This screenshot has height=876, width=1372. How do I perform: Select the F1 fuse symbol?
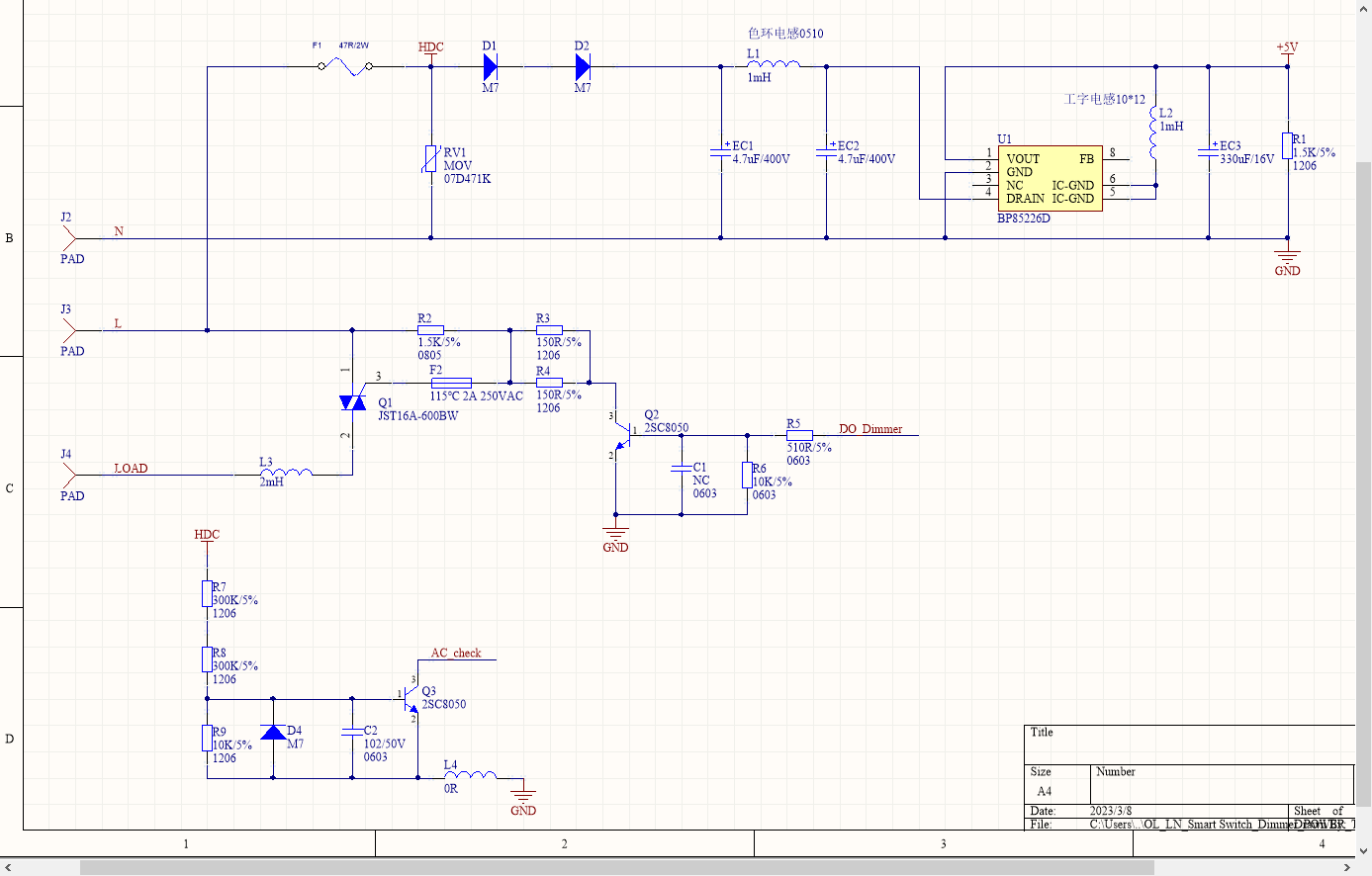click(345, 66)
